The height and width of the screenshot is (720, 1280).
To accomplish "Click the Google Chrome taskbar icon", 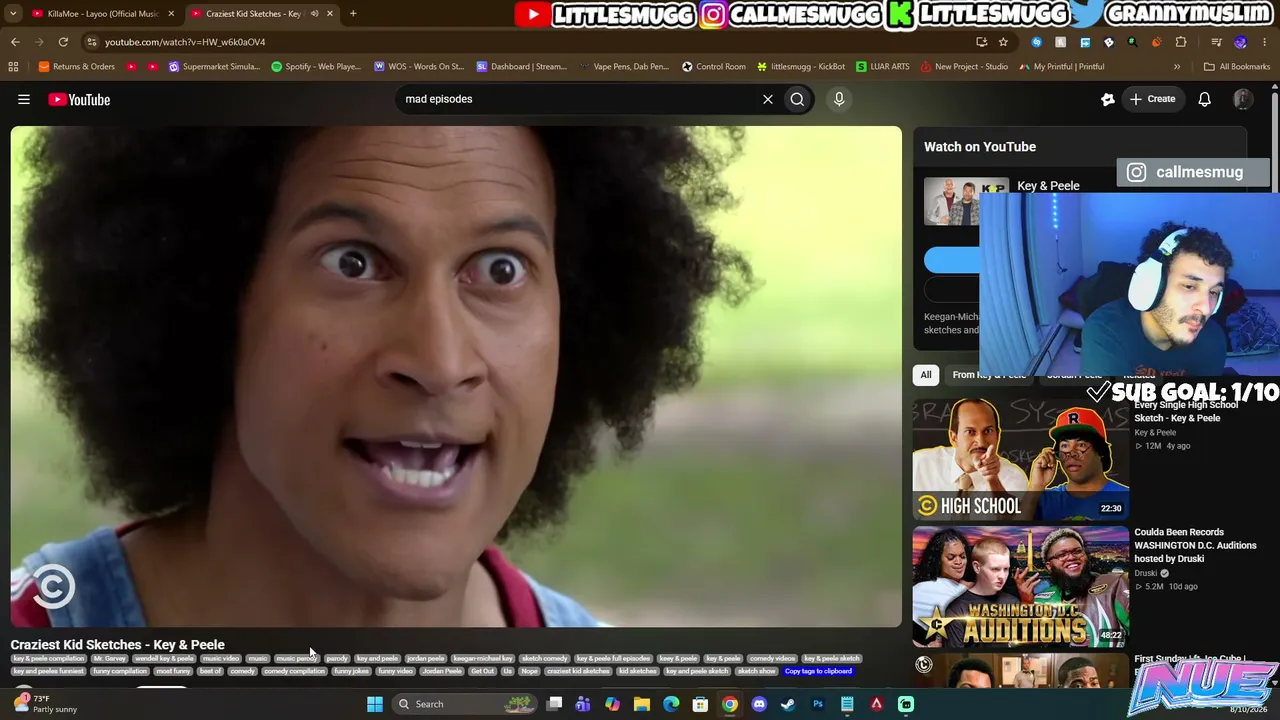I will [x=730, y=704].
